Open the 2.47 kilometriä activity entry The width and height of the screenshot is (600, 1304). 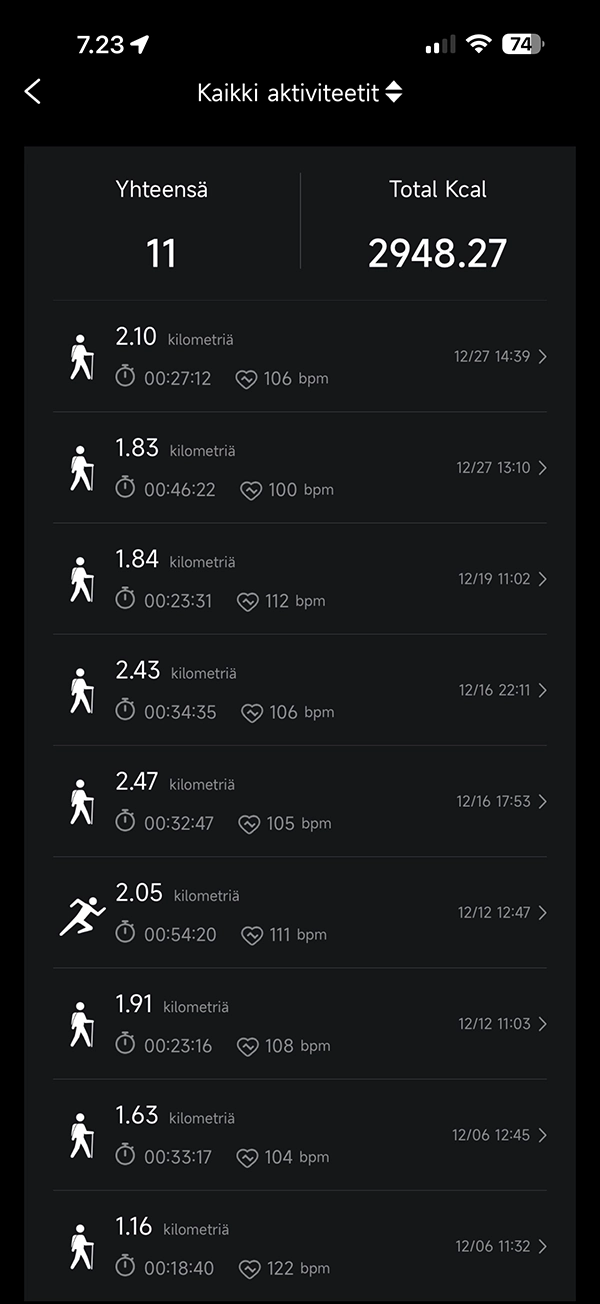300,801
